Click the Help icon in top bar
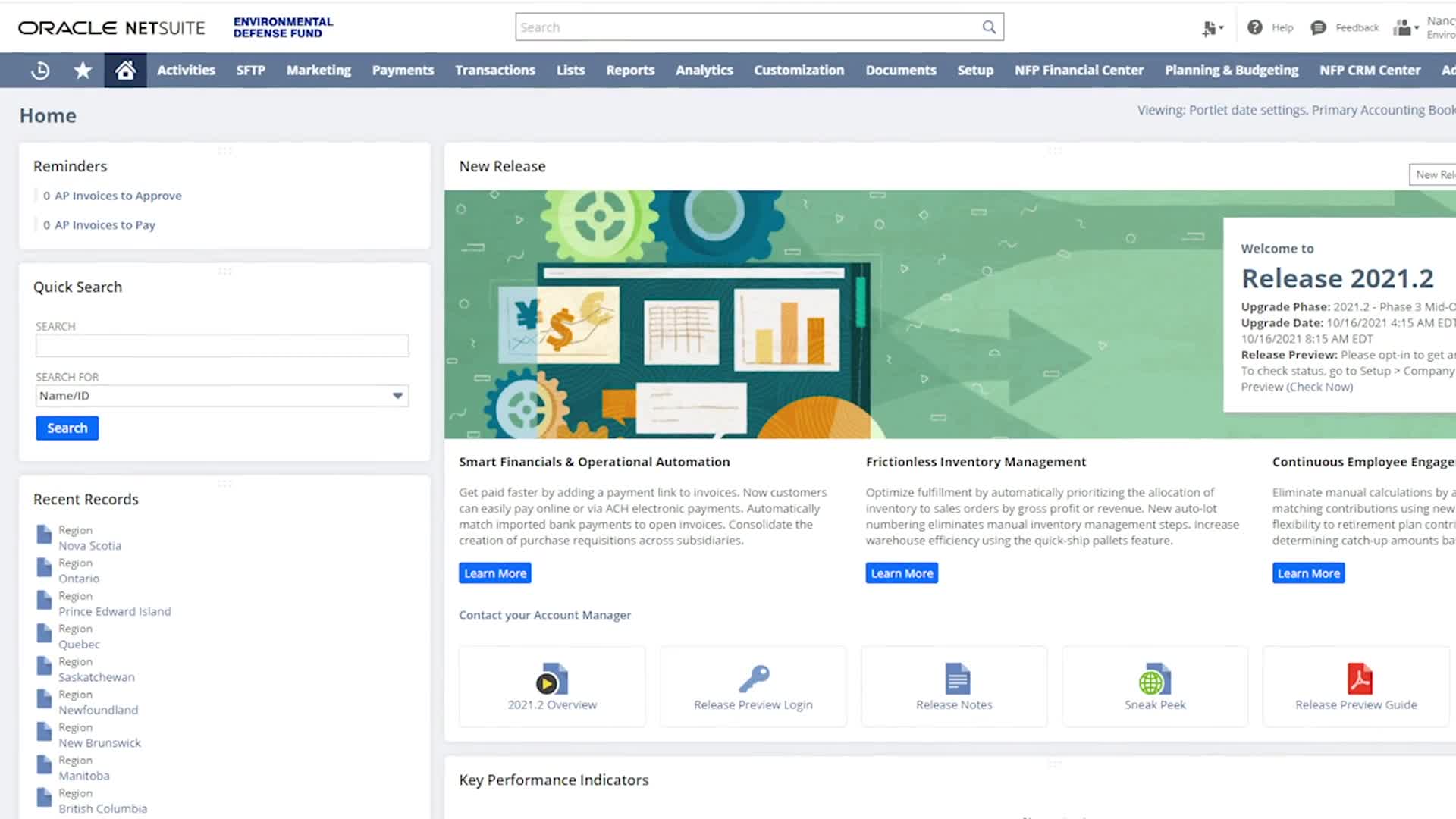This screenshot has height=819, width=1456. tap(1255, 27)
